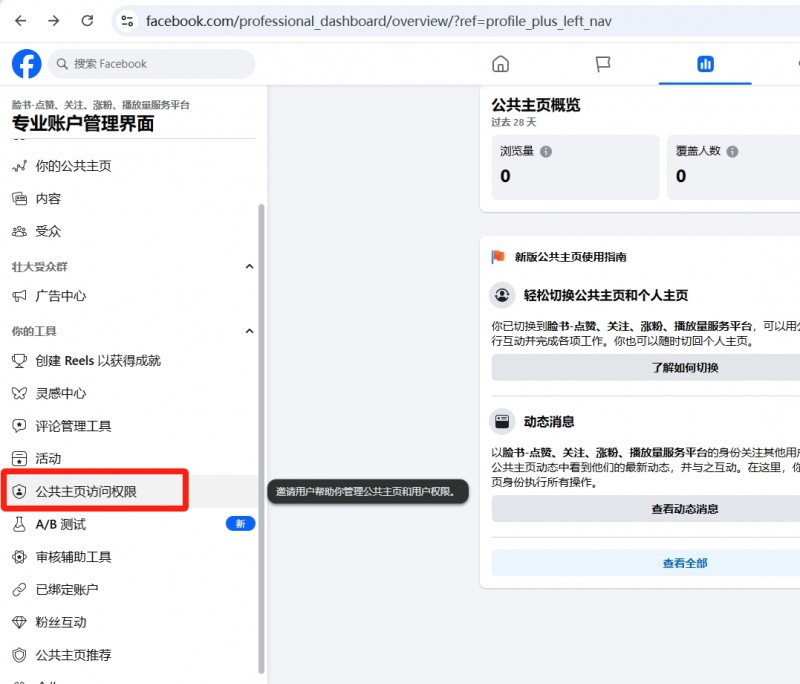Select the professional dashboard chart tab
This screenshot has width=800, height=684.
[x=705, y=64]
